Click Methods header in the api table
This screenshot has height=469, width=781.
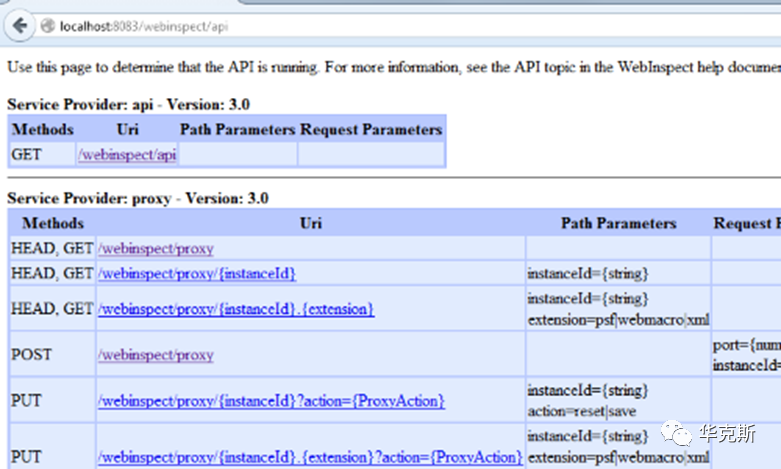point(42,129)
